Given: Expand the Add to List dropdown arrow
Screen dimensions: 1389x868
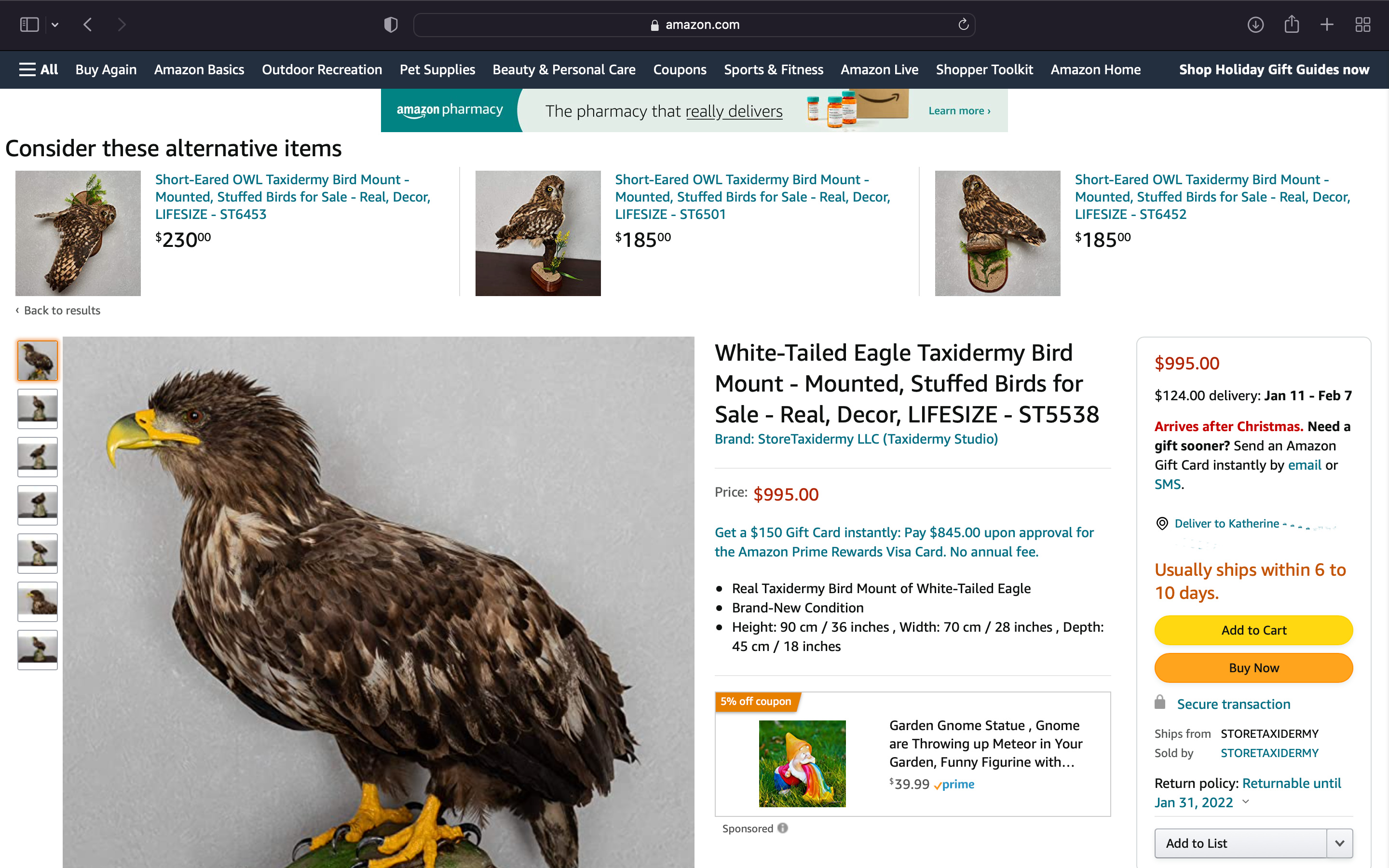Looking at the screenshot, I should 1340,843.
